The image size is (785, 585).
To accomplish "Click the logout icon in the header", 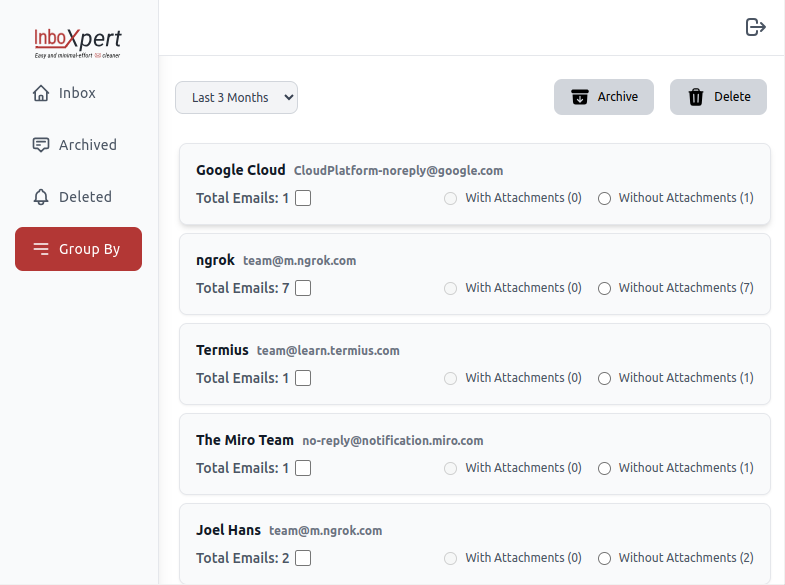I will 756,27.
